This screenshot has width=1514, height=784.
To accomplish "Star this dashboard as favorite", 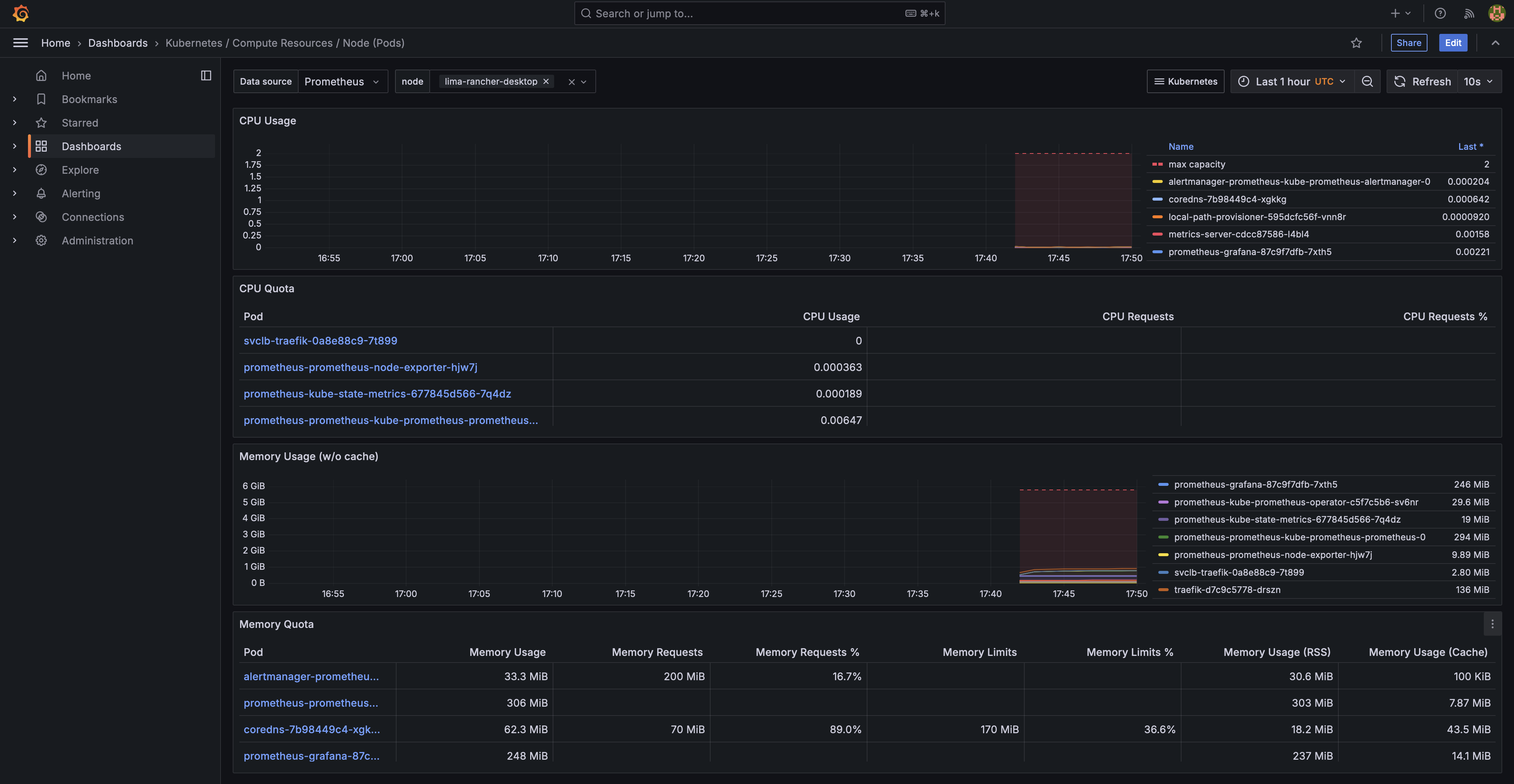I will [1356, 43].
